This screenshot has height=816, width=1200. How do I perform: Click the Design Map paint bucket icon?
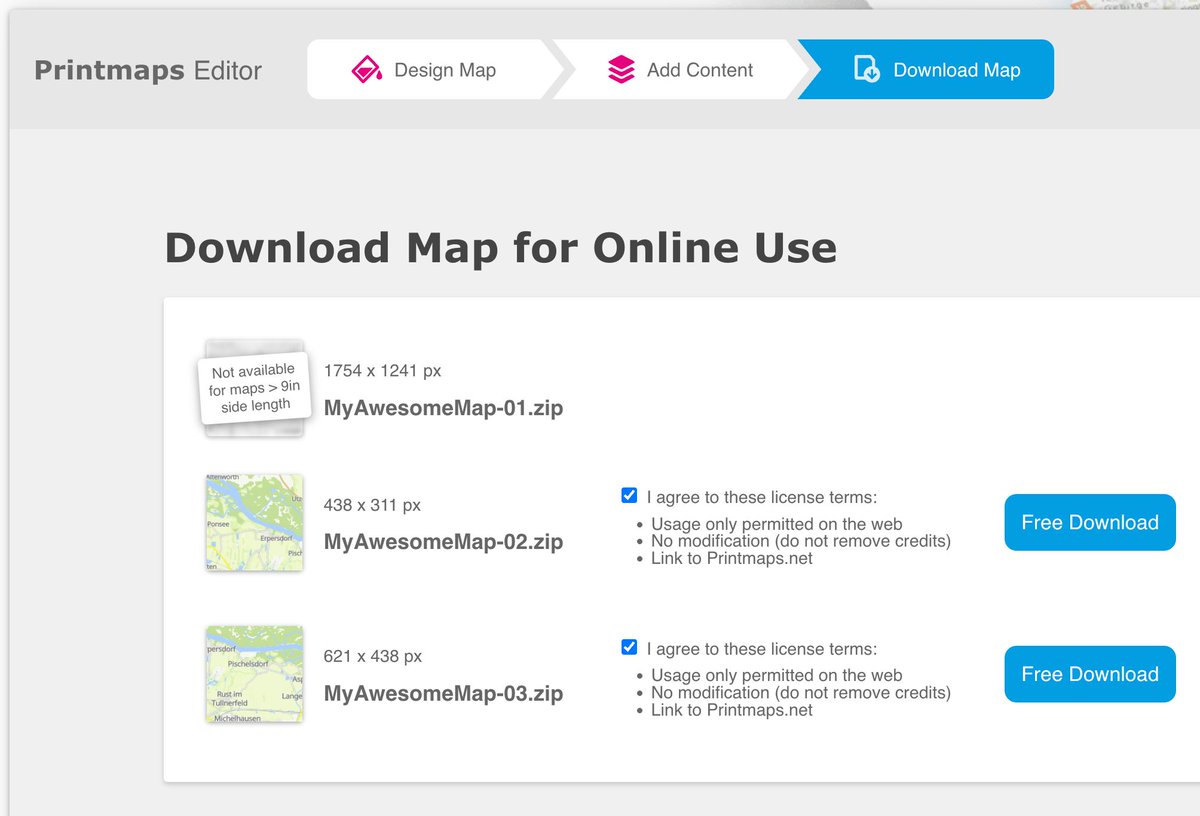pyautogui.click(x=366, y=70)
